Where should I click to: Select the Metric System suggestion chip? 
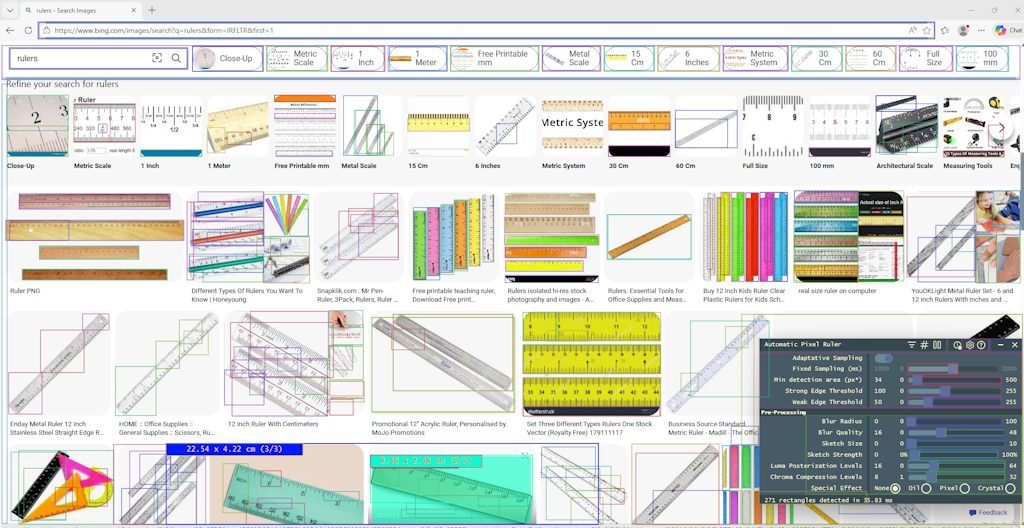(755, 58)
